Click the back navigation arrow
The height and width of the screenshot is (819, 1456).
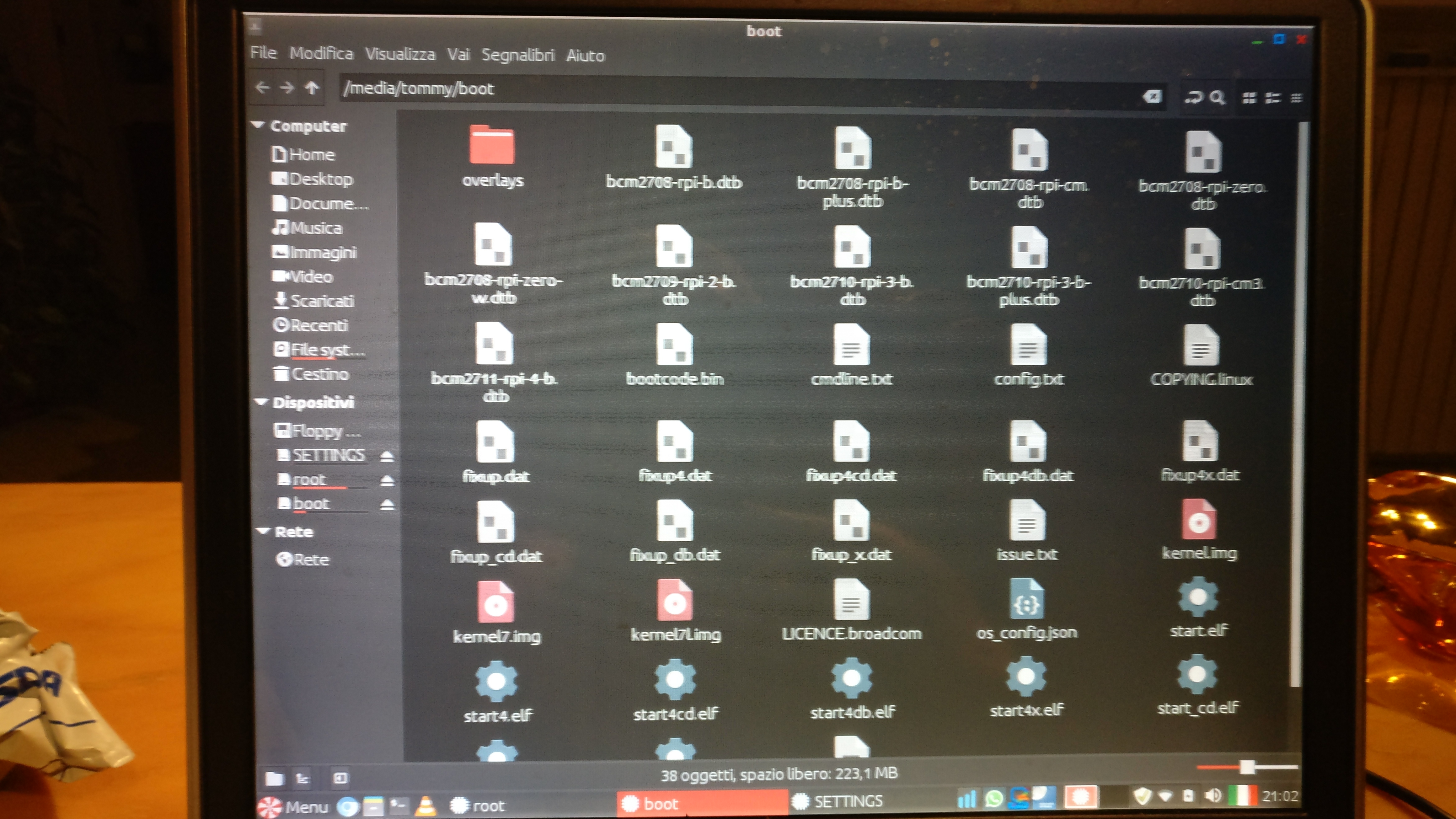point(262,88)
